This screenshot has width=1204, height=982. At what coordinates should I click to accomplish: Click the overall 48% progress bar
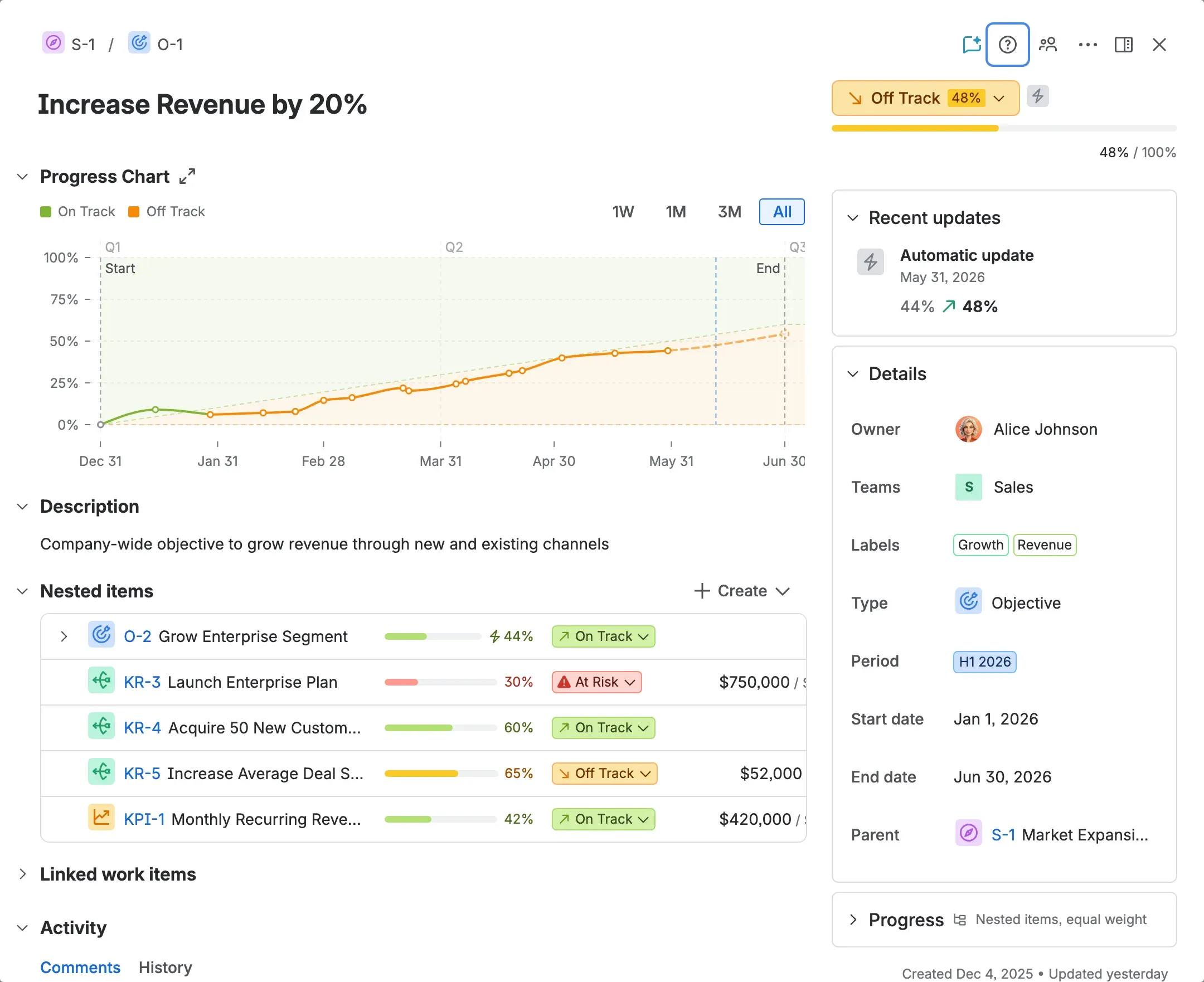click(1004, 128)
